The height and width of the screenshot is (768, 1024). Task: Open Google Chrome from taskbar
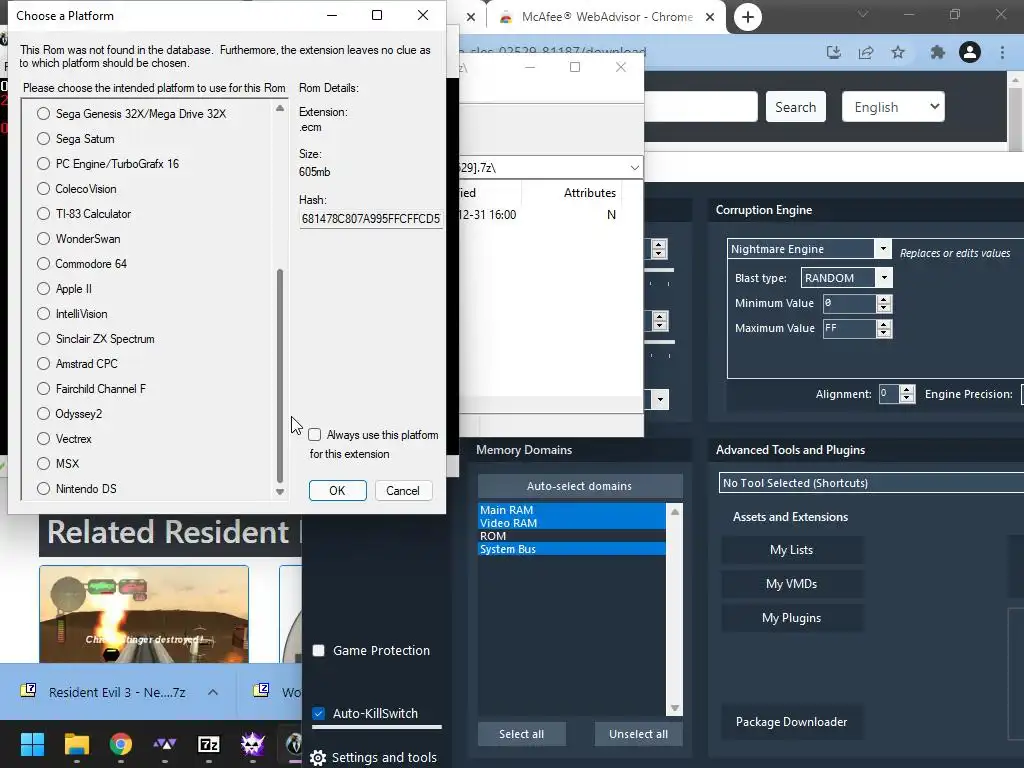121,744
